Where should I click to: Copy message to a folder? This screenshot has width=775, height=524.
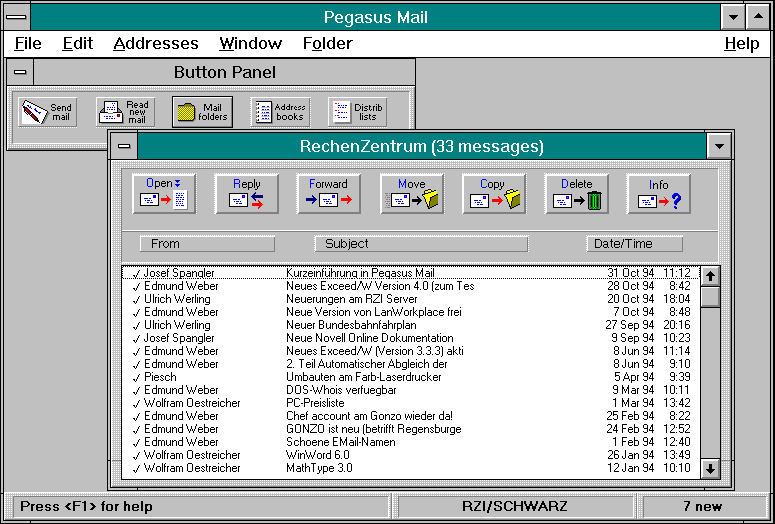(493, 194)
